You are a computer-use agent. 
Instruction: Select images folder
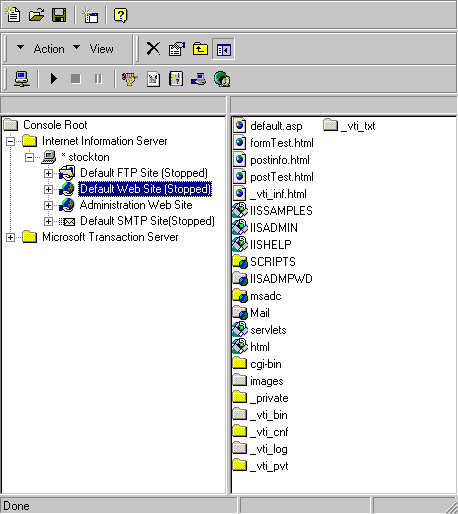pos(267,381)
